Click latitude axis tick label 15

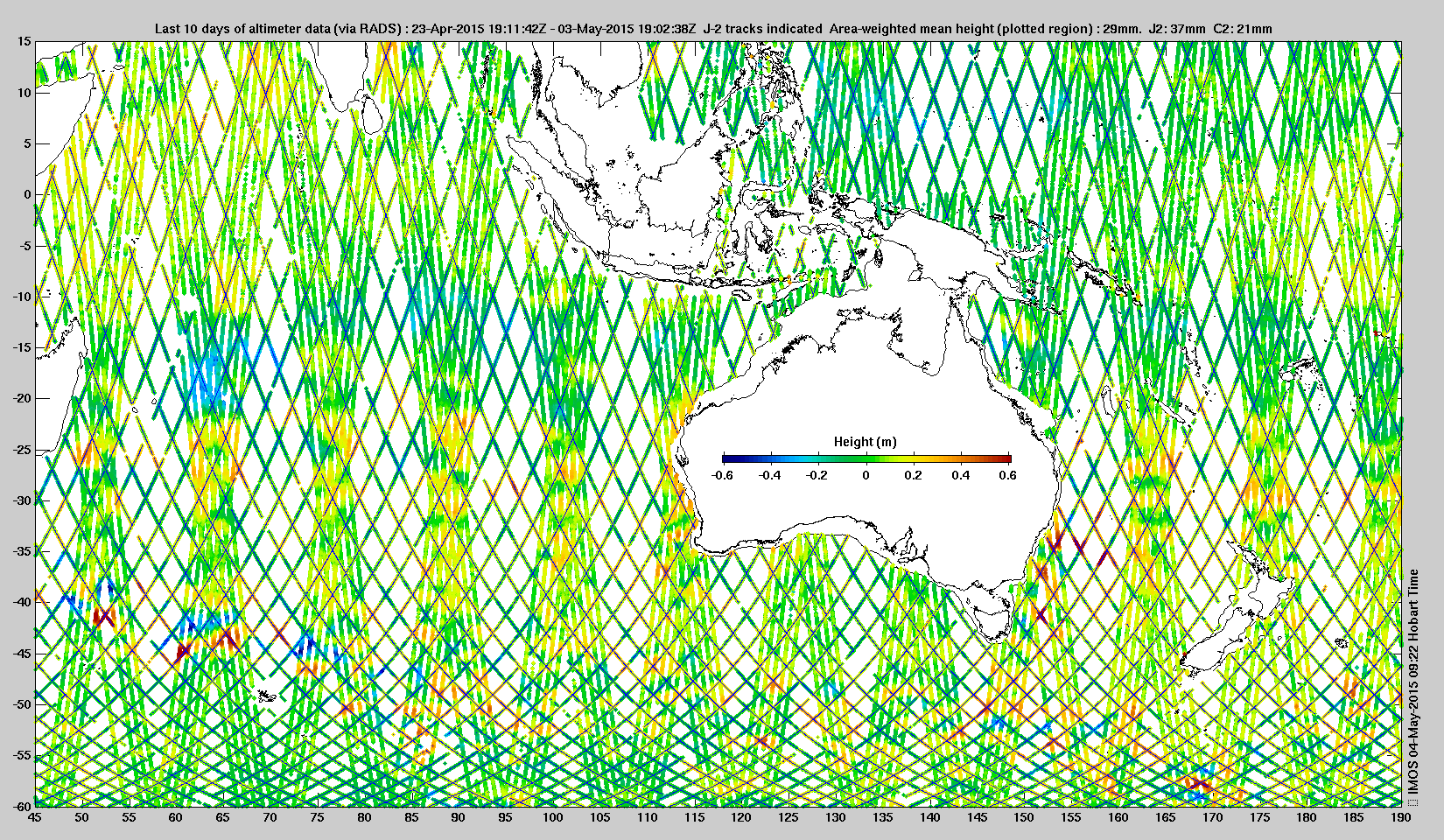(x=25, y=41)
